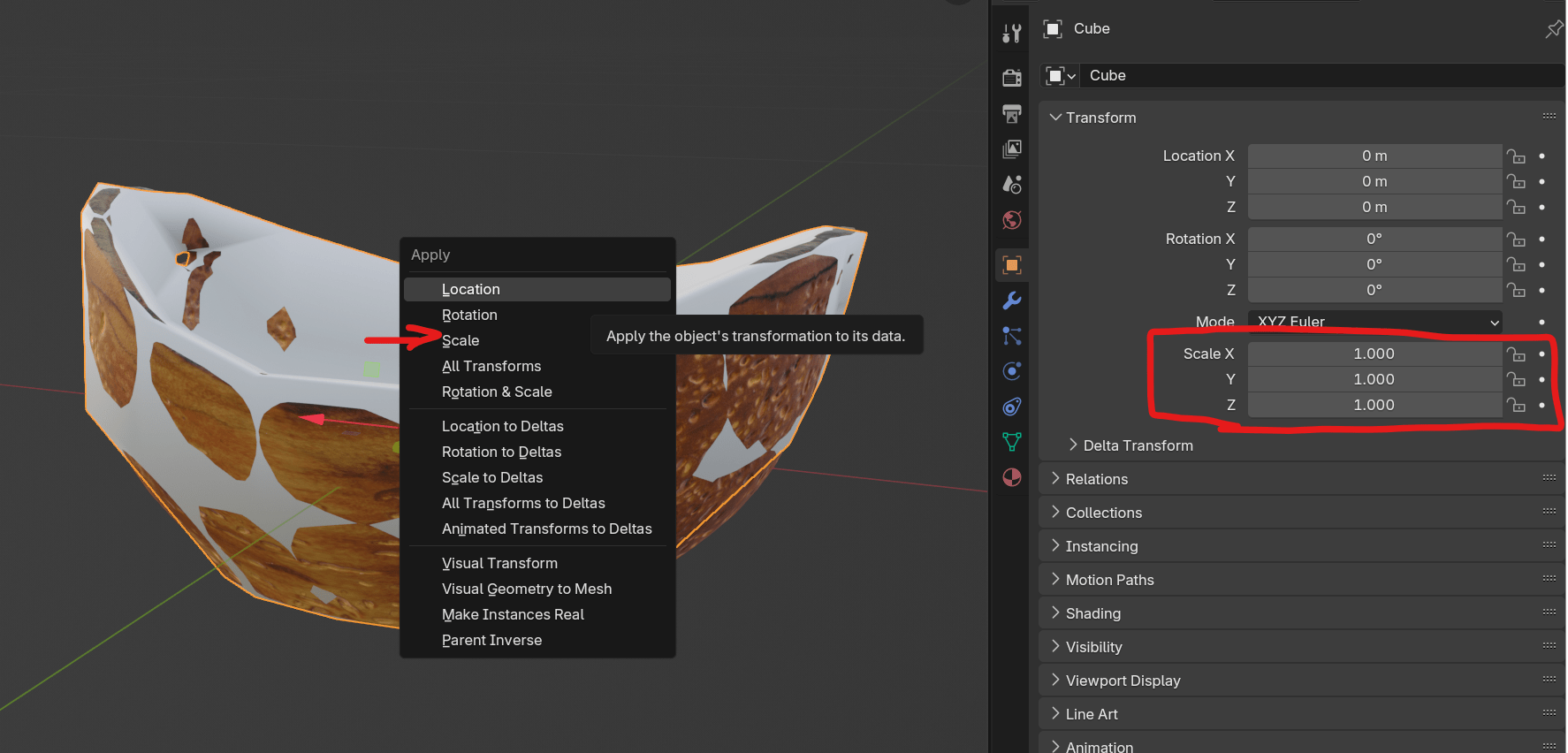Image resolution: width=1568 pixels, height=753 pixels.
Task: Open the Render properties tab
Action: tap(1012, 78)
